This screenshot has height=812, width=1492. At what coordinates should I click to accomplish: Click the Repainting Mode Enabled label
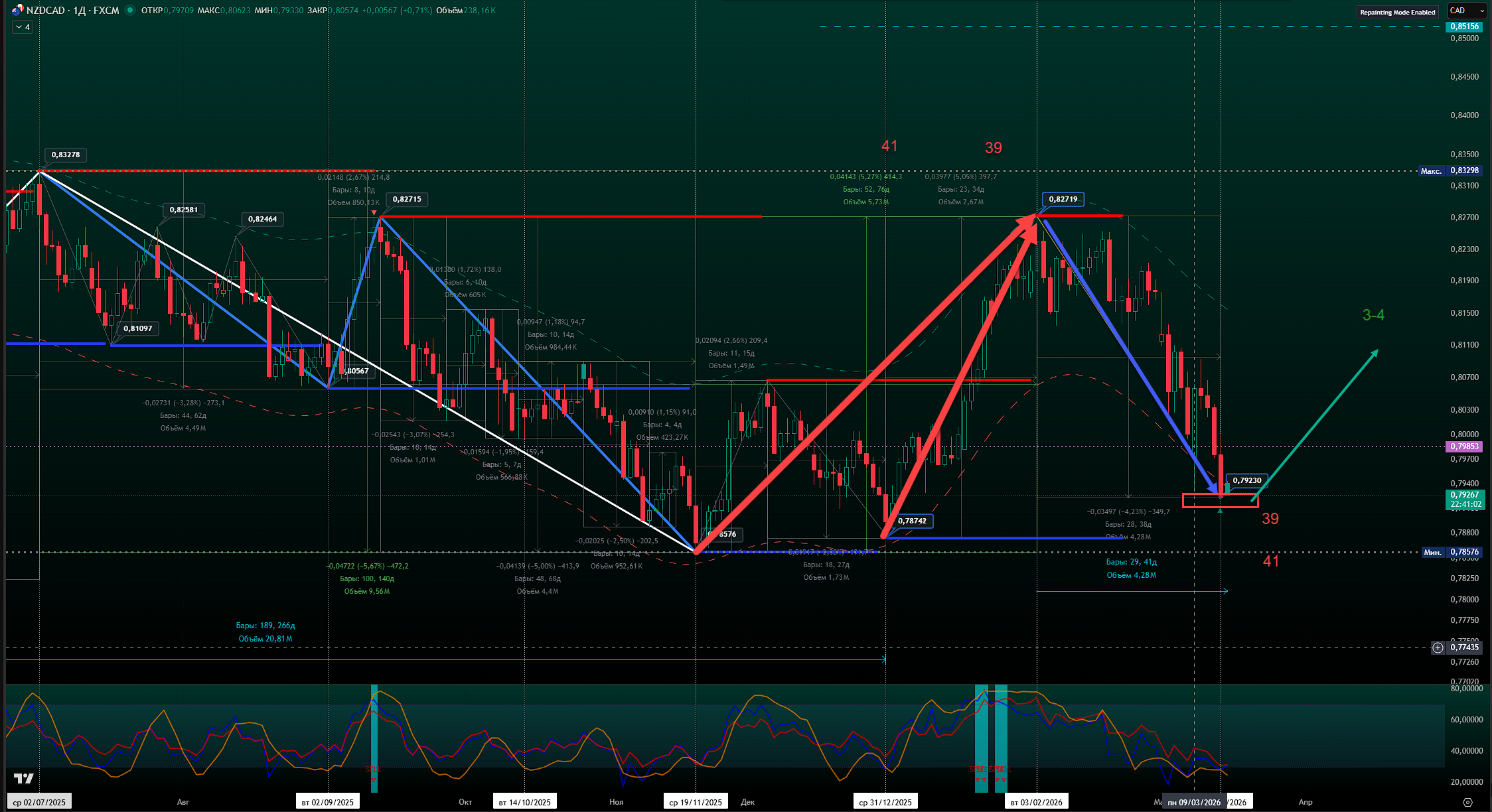(1397, 12)
